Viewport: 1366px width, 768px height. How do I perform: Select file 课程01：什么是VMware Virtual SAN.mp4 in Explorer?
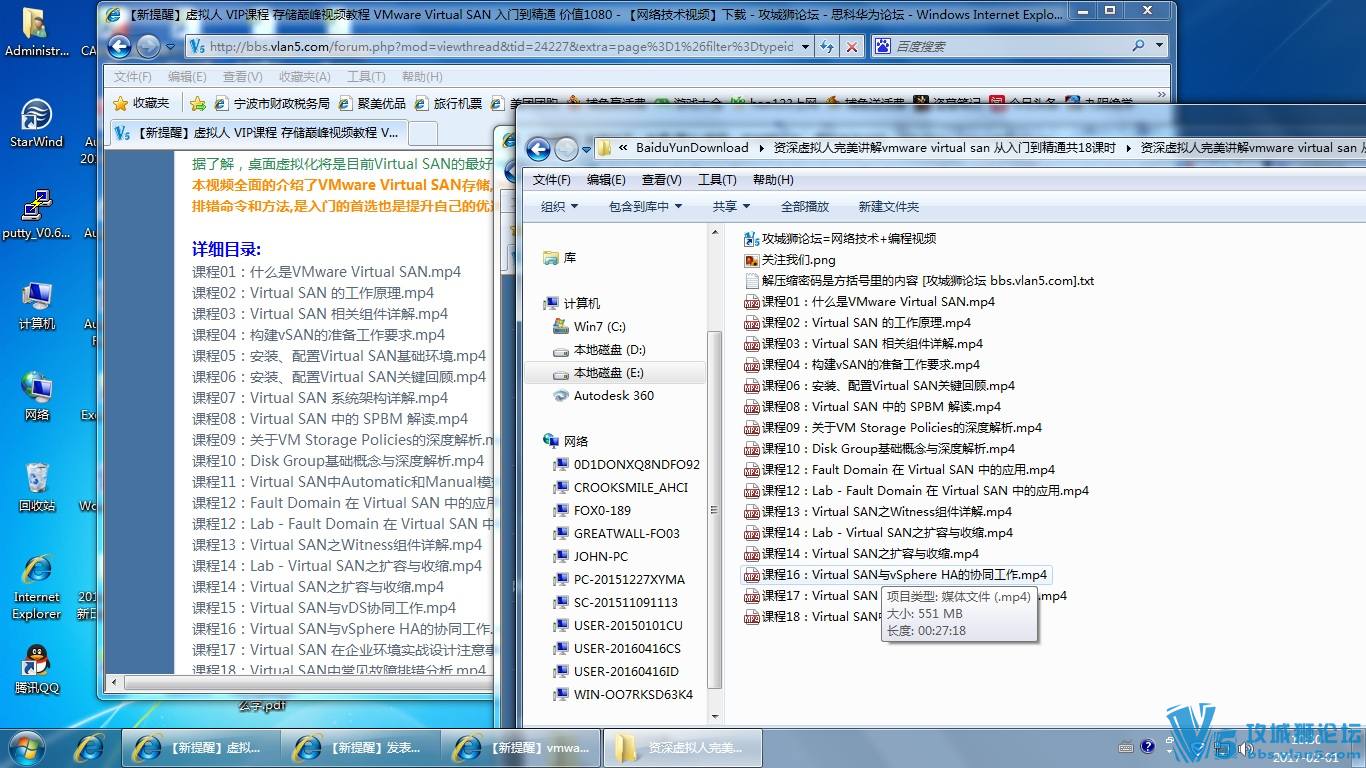[870, 301]
